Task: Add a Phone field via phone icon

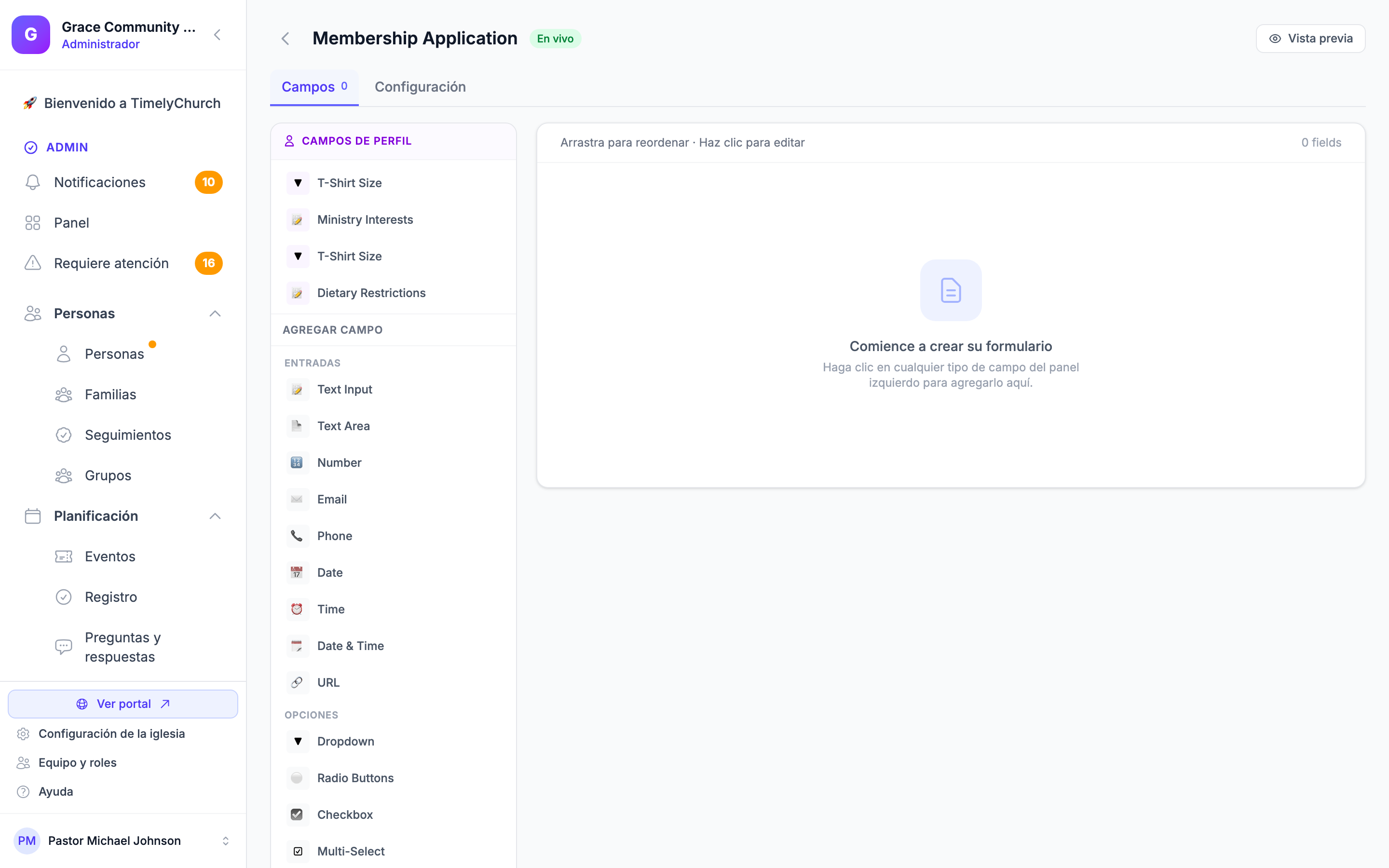Action: pos(297,536)
